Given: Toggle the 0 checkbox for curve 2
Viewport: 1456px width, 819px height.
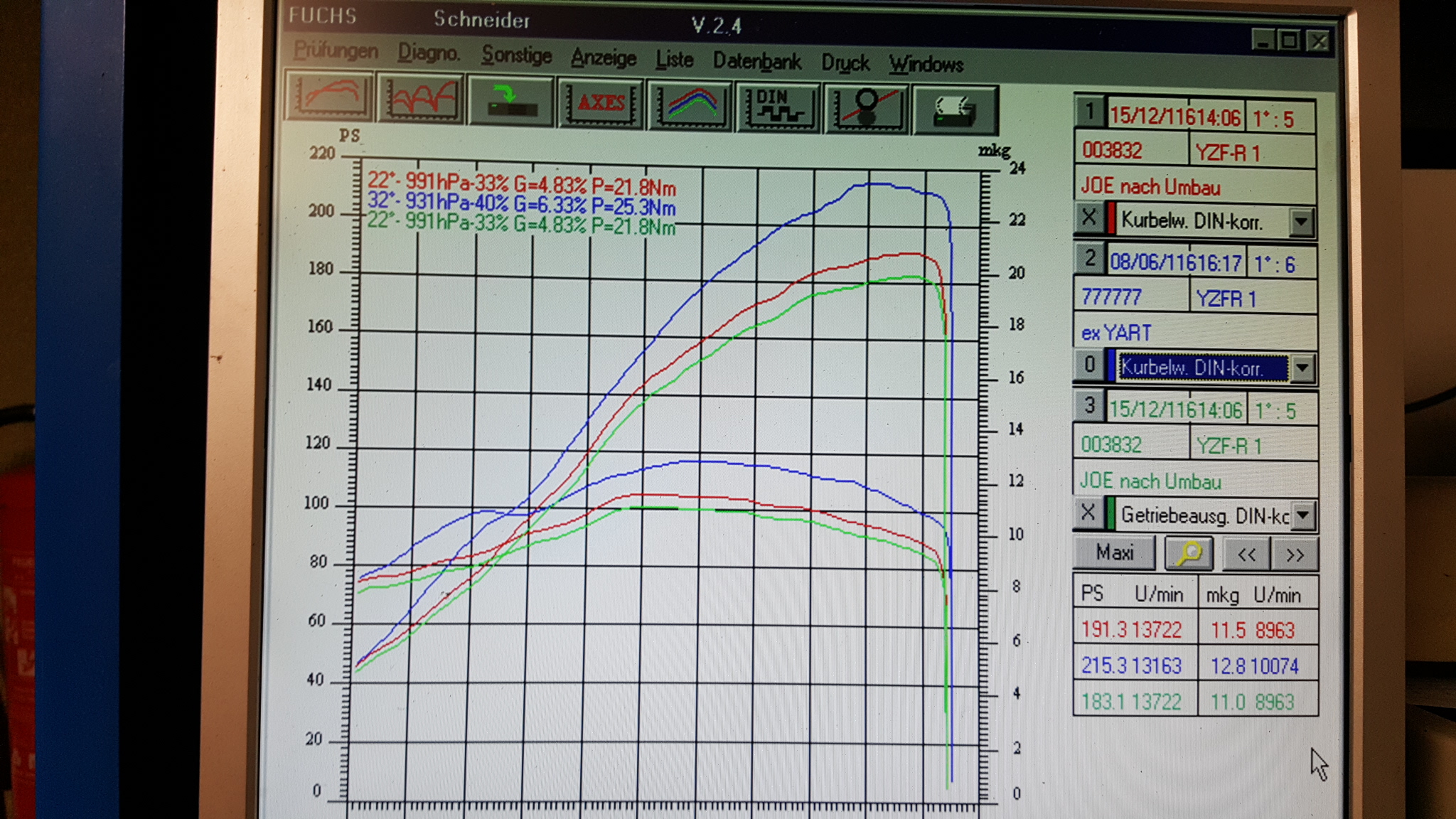Looking at the screenshot, I should click(1089, 365).
